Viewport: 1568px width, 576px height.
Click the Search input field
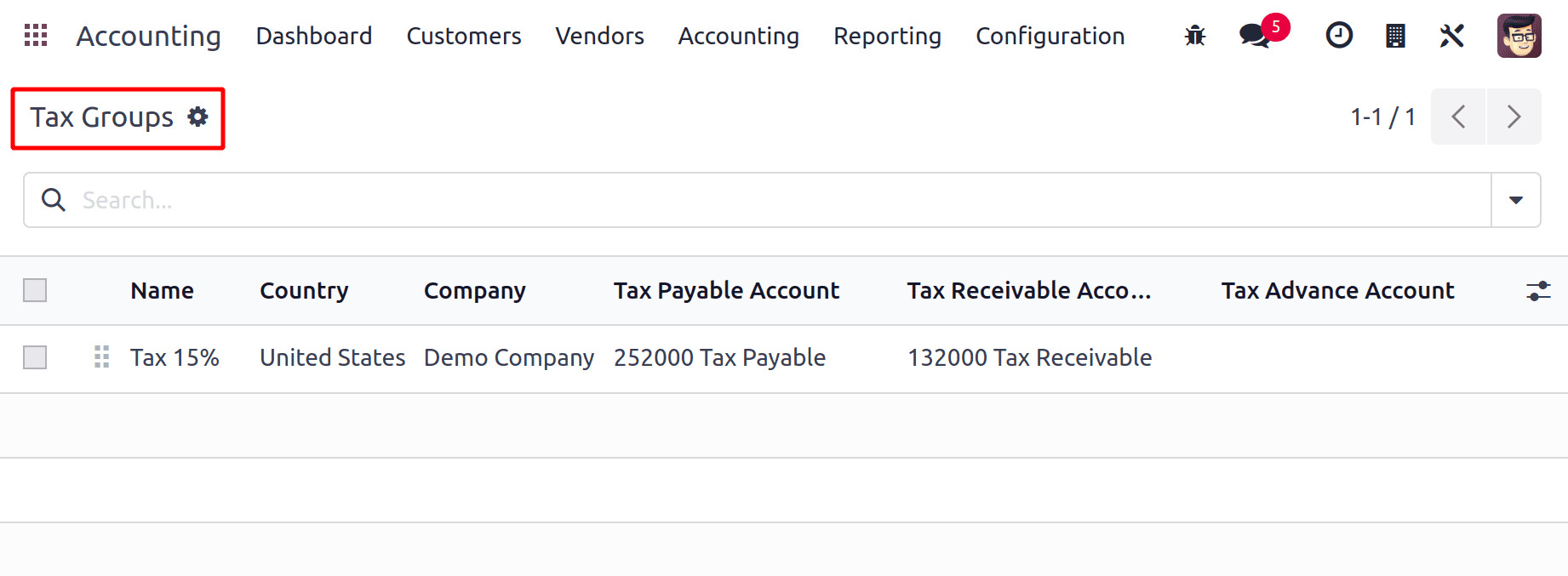[766, 200]
